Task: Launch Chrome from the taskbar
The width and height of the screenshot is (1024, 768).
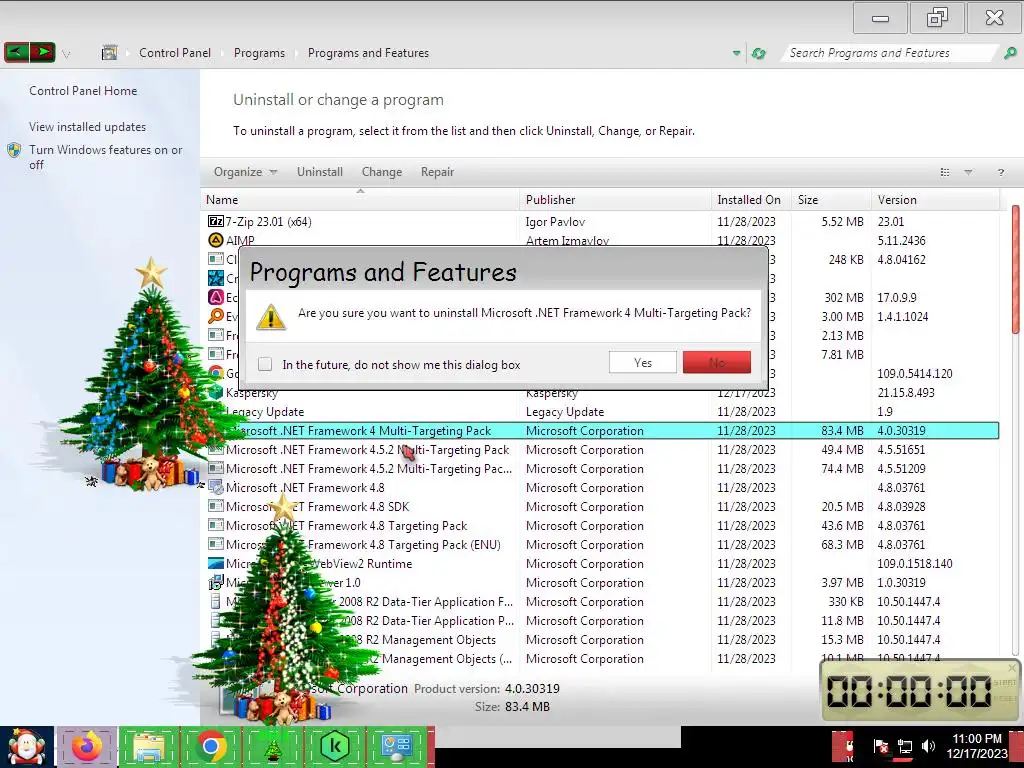Action: (210, 746)
